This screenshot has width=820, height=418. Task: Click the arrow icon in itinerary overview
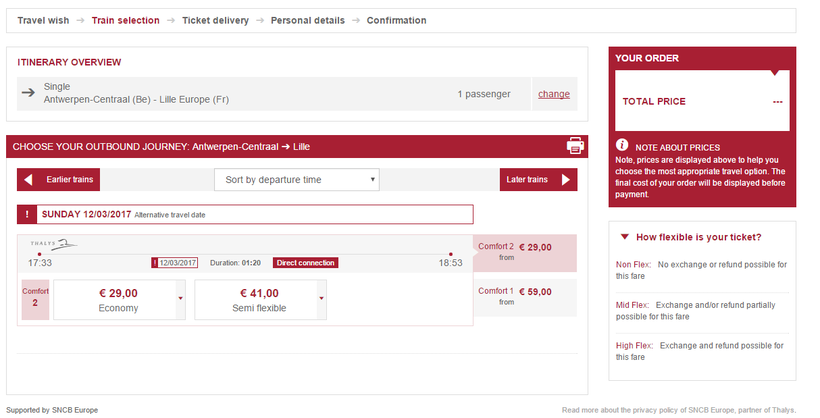tap(29, 94)
